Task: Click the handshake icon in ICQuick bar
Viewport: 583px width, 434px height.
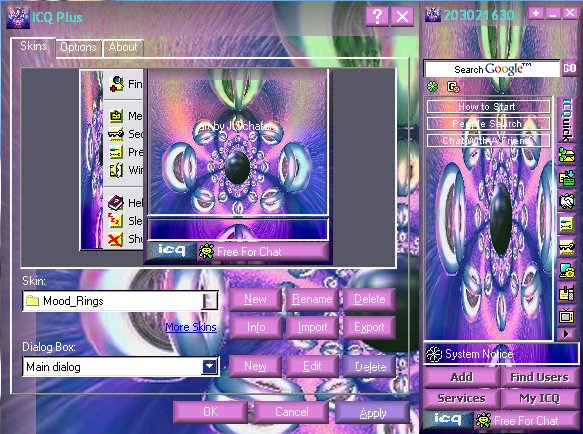Action: [x=567, y=201]
